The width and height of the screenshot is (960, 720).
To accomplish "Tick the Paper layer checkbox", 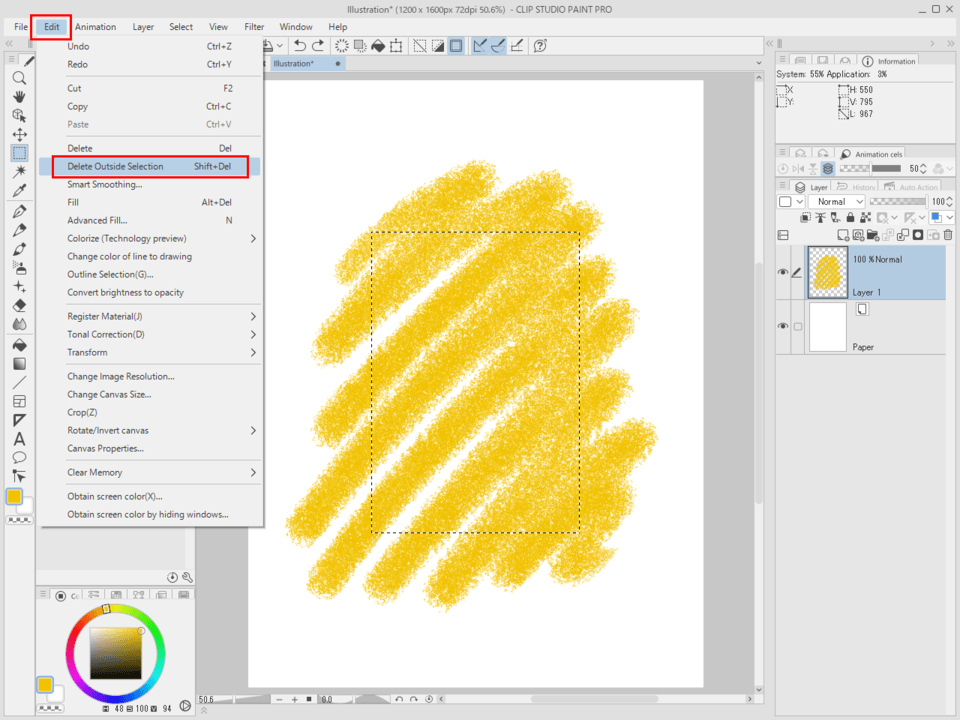I will point(798,326).
